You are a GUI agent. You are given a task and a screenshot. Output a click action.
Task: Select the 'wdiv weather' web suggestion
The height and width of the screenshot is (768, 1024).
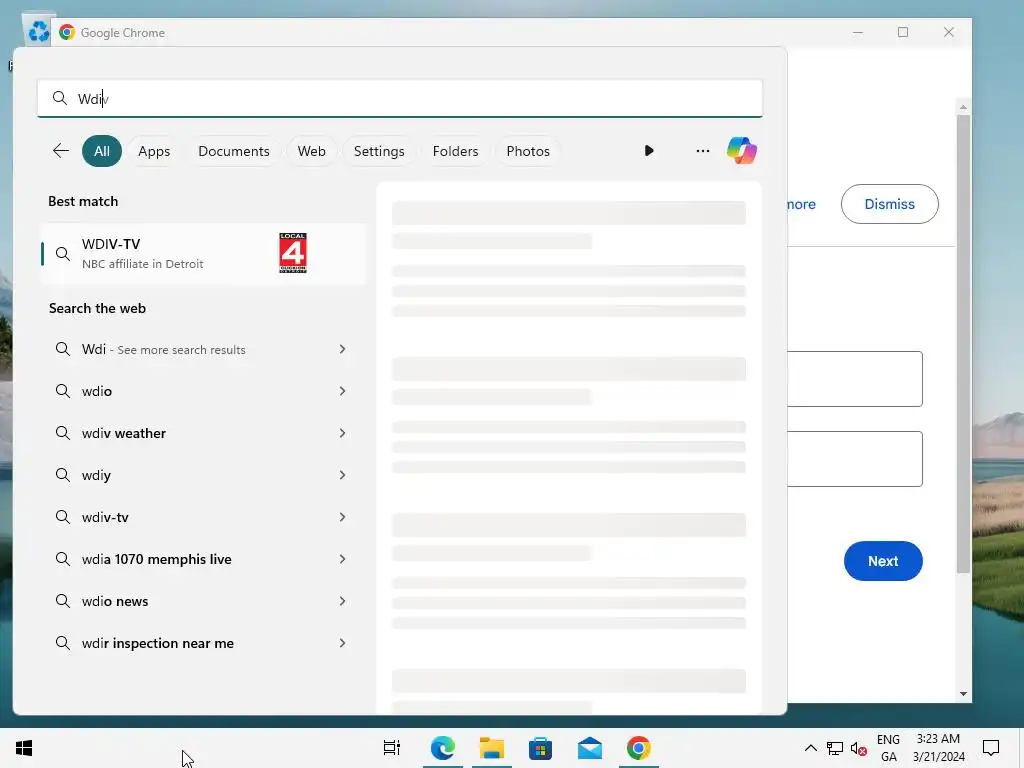[x=123, y=433]
